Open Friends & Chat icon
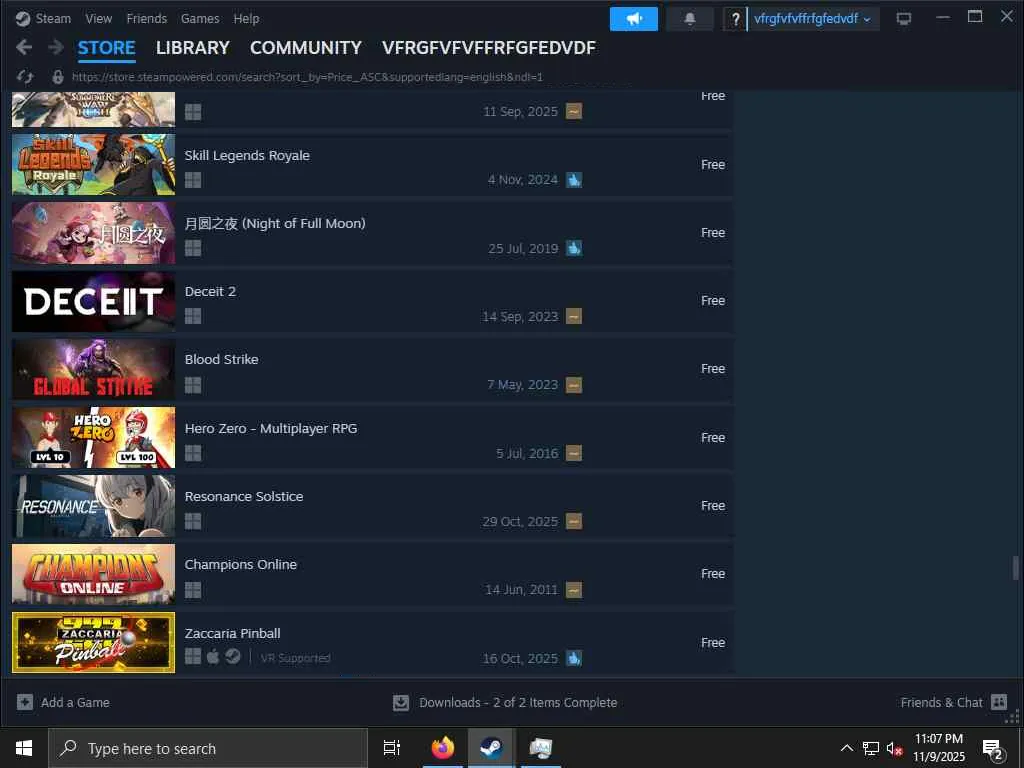Image resolution: width=1024 pixels, height=768 pixels. pos(999,702)
